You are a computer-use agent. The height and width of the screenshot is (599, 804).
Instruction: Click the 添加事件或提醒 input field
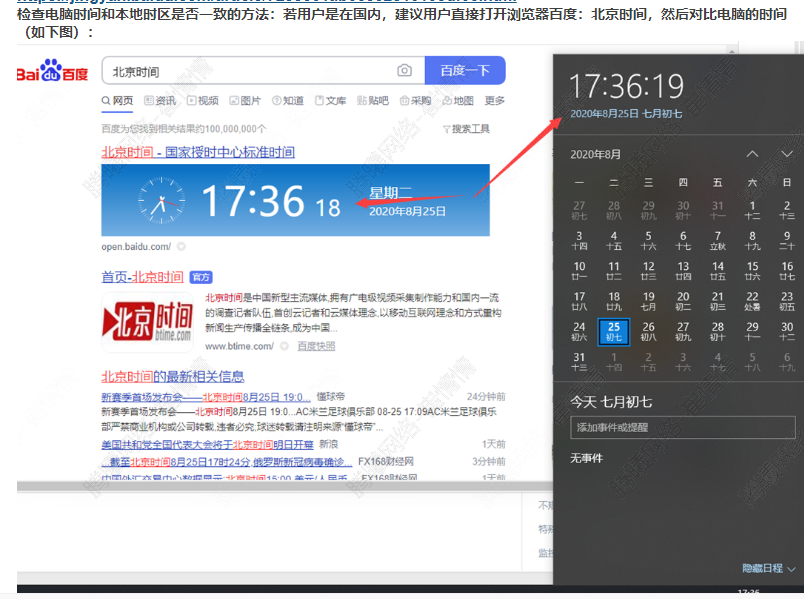[683, 427]
